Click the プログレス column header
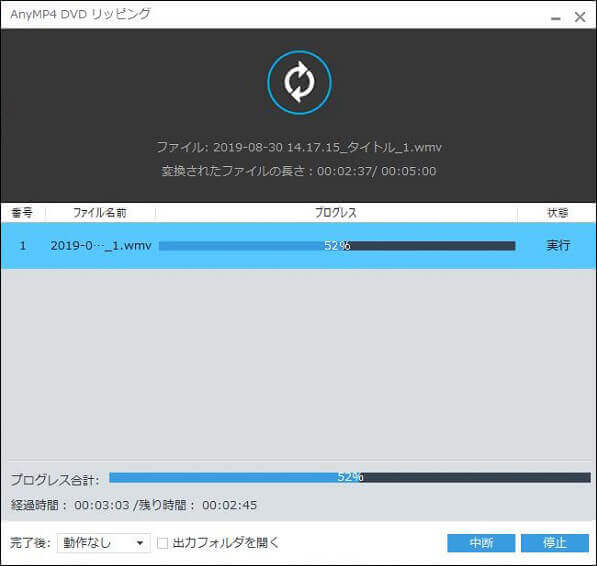The image size is (597, 566). point(336,213)
